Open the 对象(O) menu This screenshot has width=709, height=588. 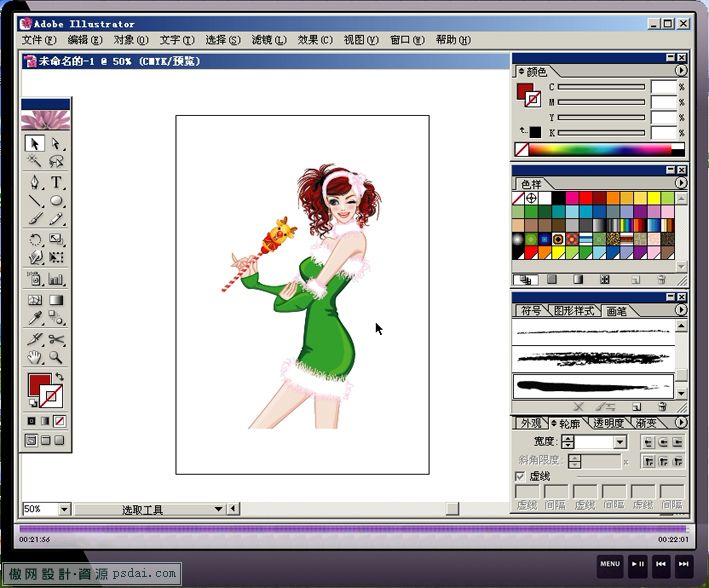131,40
